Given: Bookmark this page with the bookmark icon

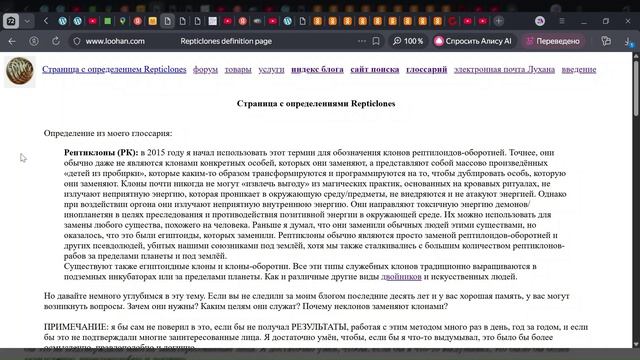Looking at the screenshot, I should coord(376,41).
